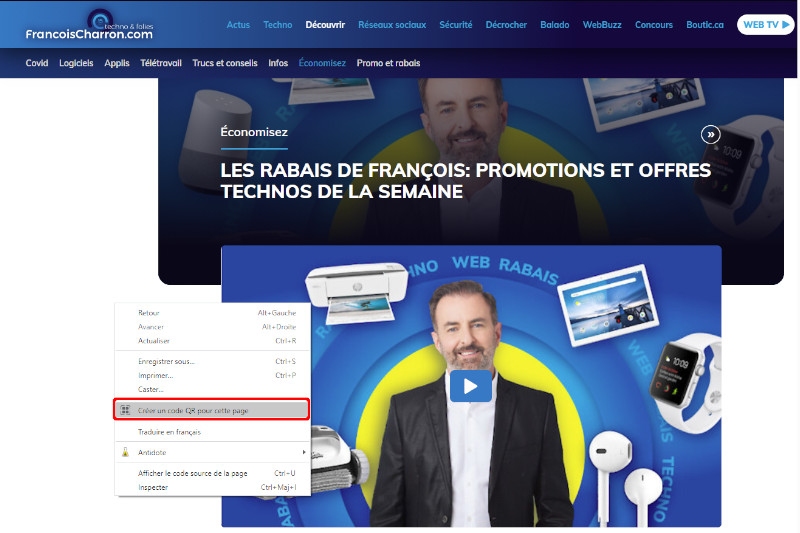
Task: Click the Économisez category label in banner
Action: 254,132
